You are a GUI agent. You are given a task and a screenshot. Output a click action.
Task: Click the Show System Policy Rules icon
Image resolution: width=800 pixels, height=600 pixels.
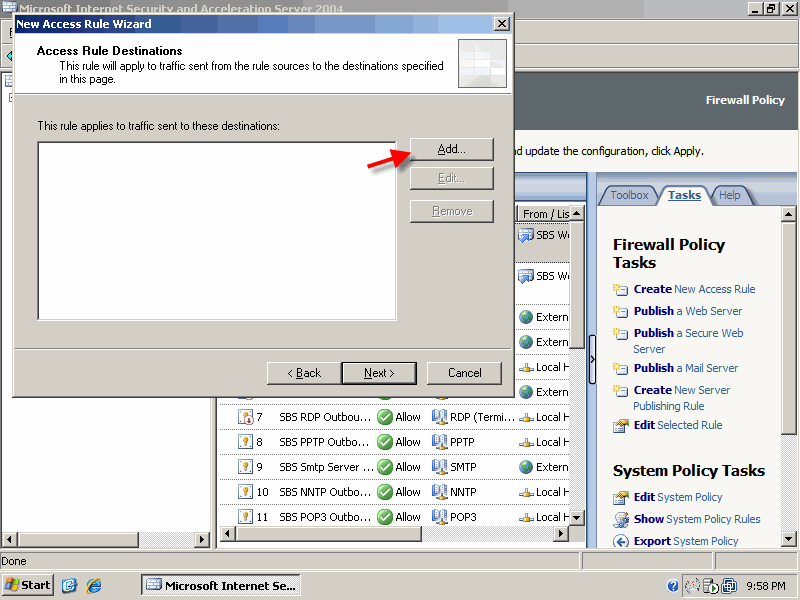click(x=621, y=519)
